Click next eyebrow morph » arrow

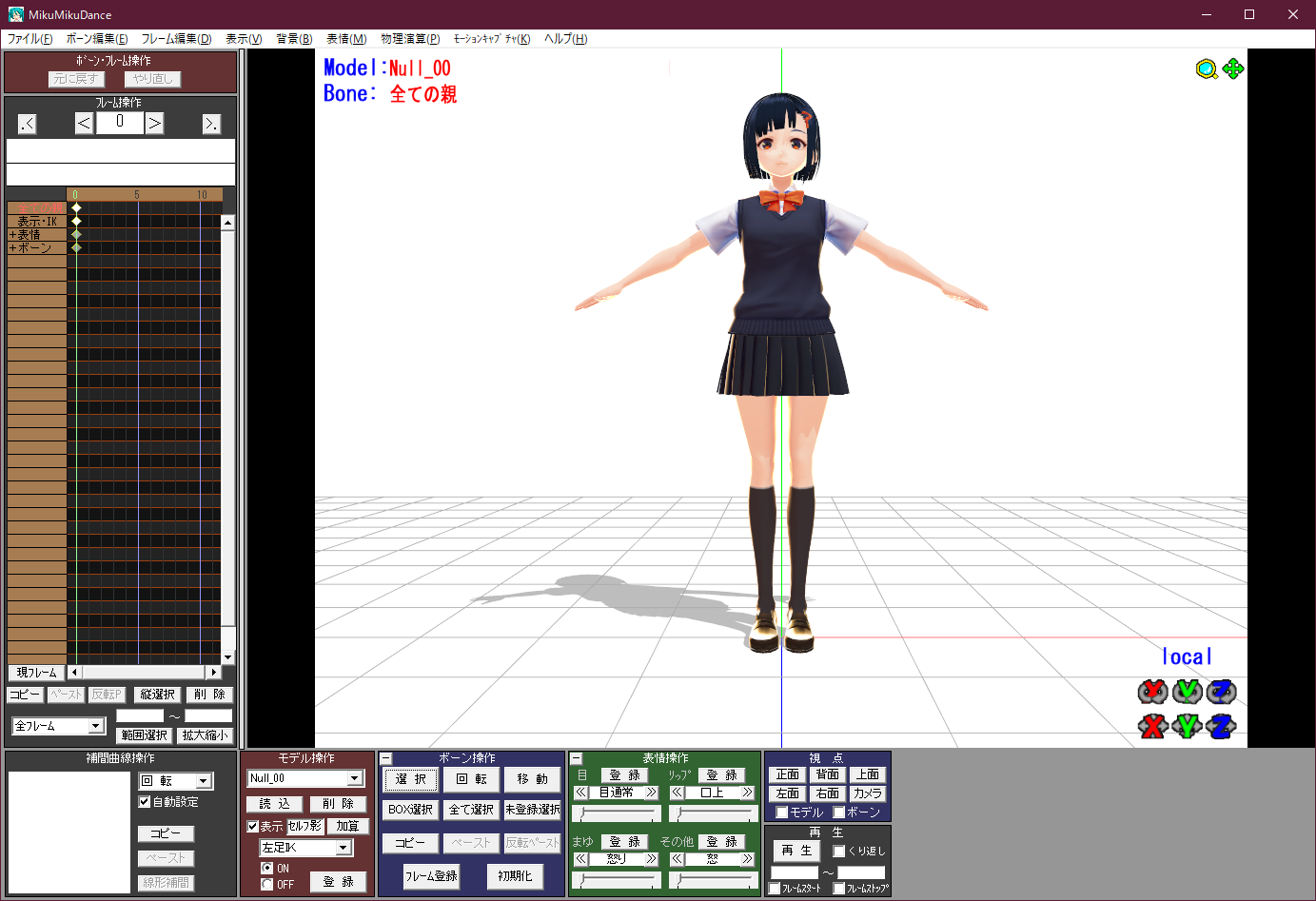(x=652, y=859)
